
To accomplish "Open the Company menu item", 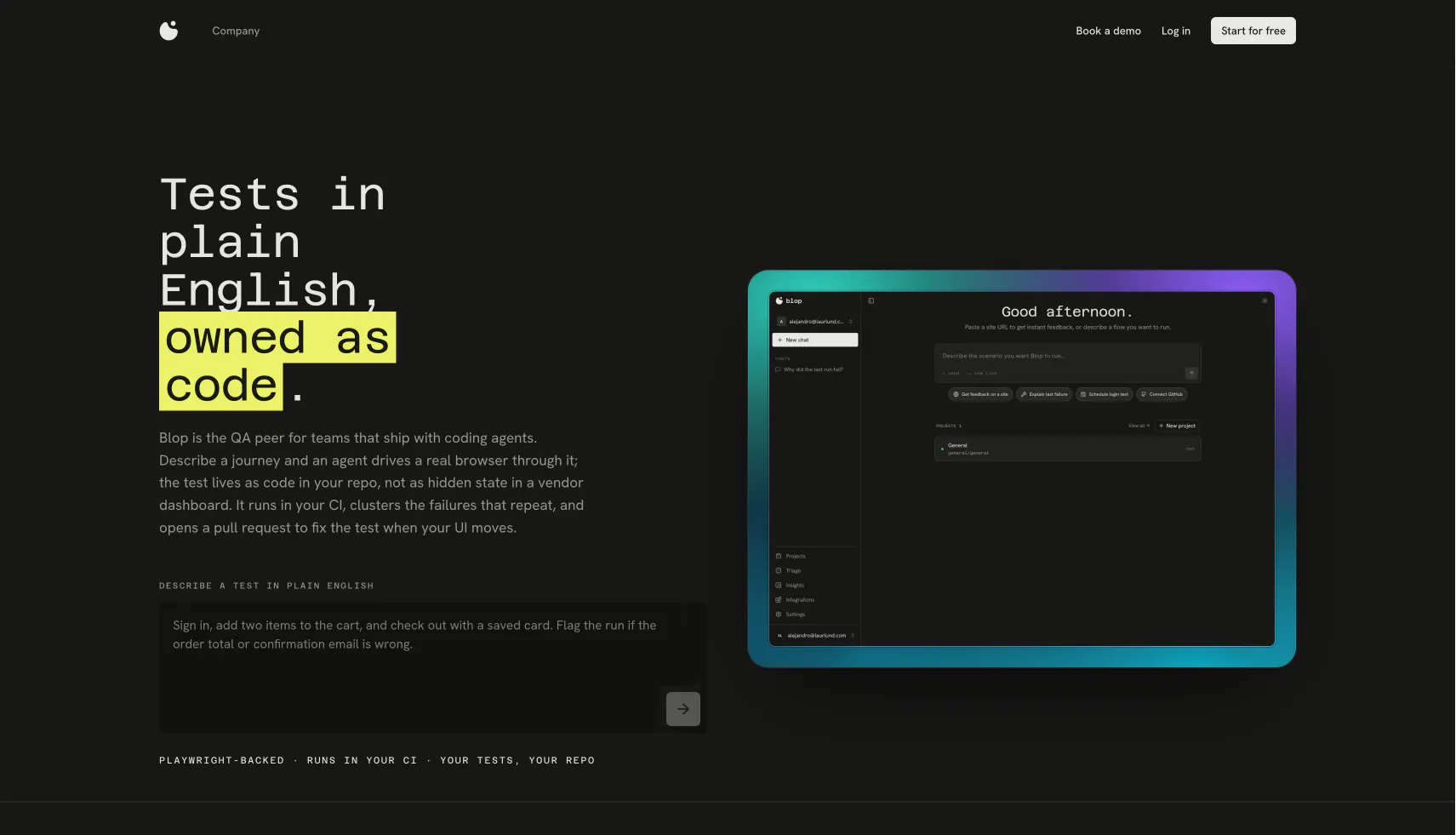I will [236, 31].
